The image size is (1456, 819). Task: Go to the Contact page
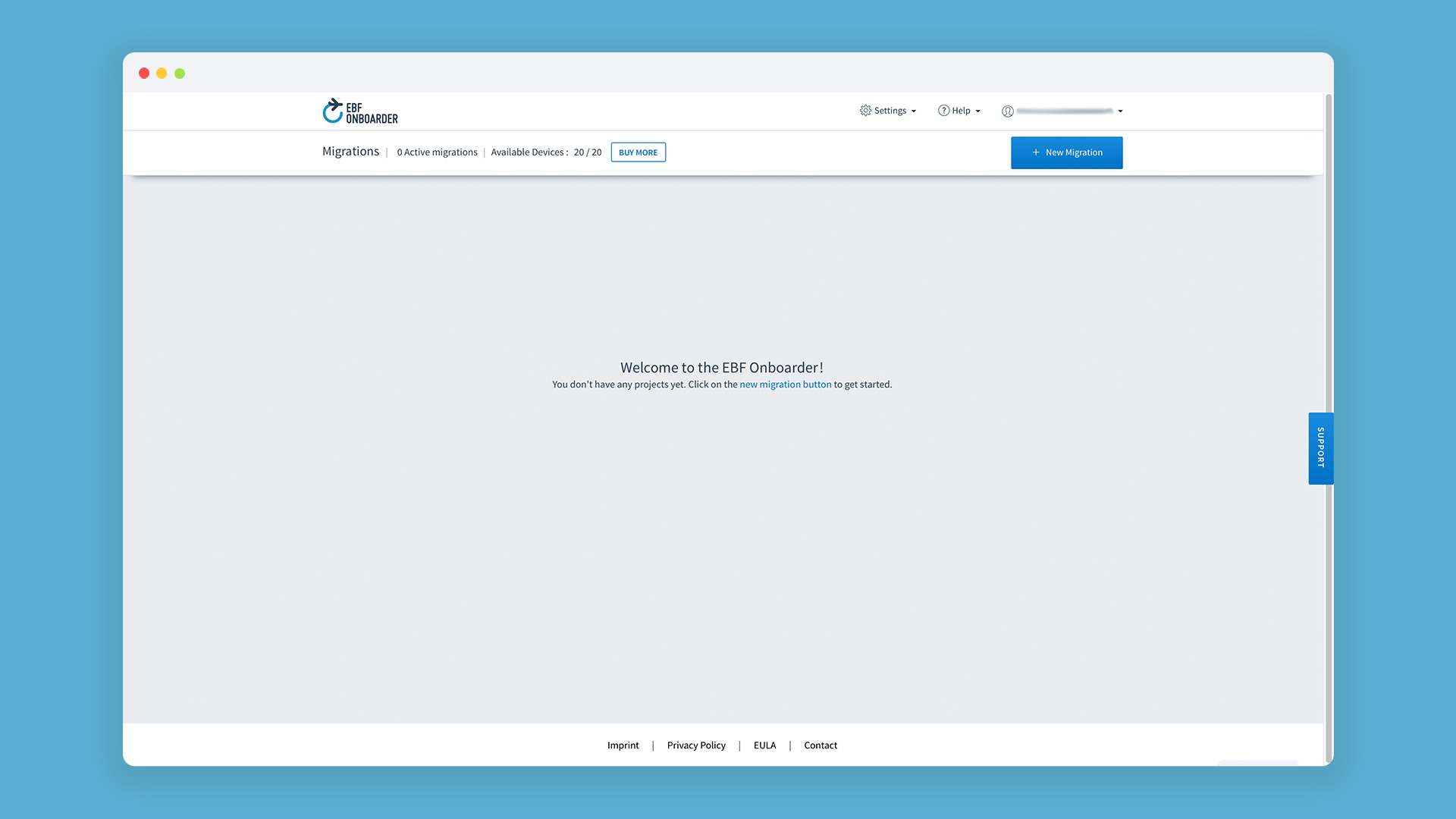click(x=820, y=745)
